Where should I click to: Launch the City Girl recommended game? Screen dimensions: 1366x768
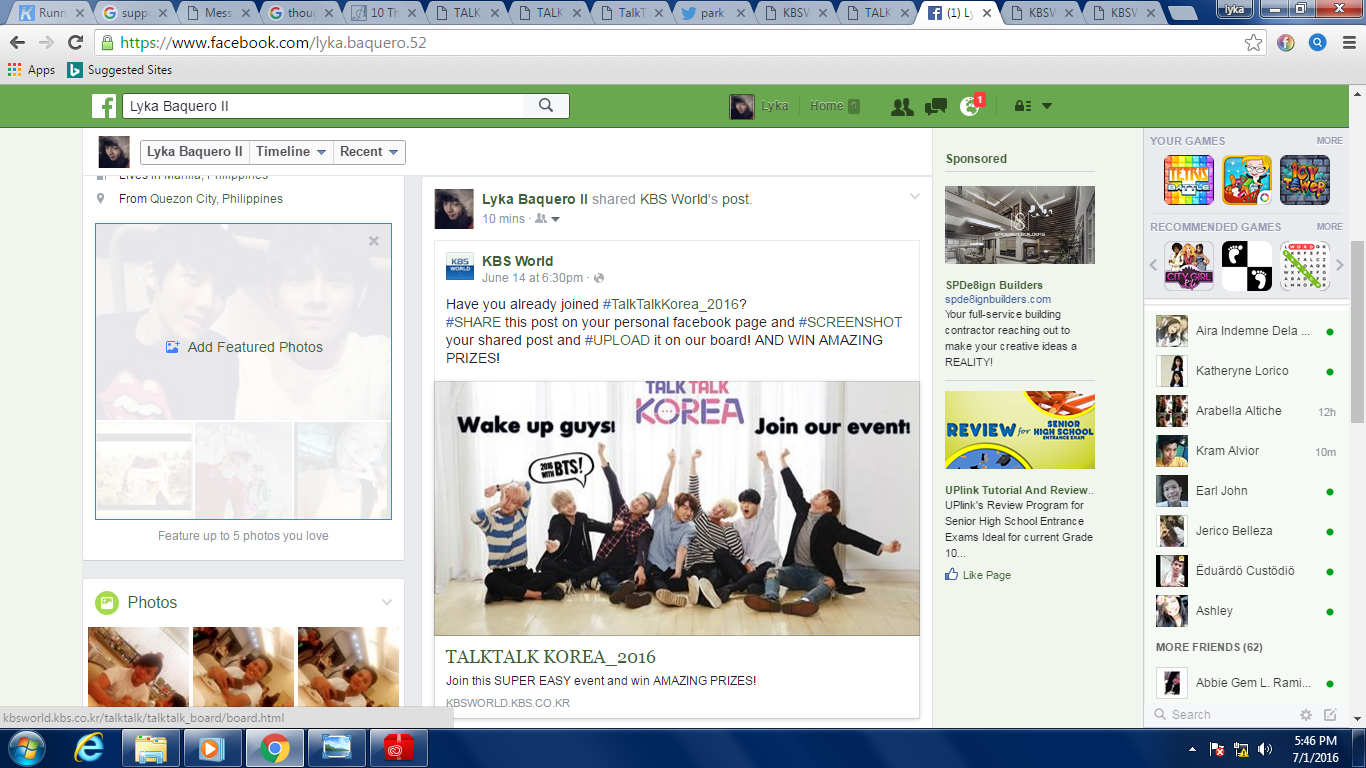coord(1189,266)
